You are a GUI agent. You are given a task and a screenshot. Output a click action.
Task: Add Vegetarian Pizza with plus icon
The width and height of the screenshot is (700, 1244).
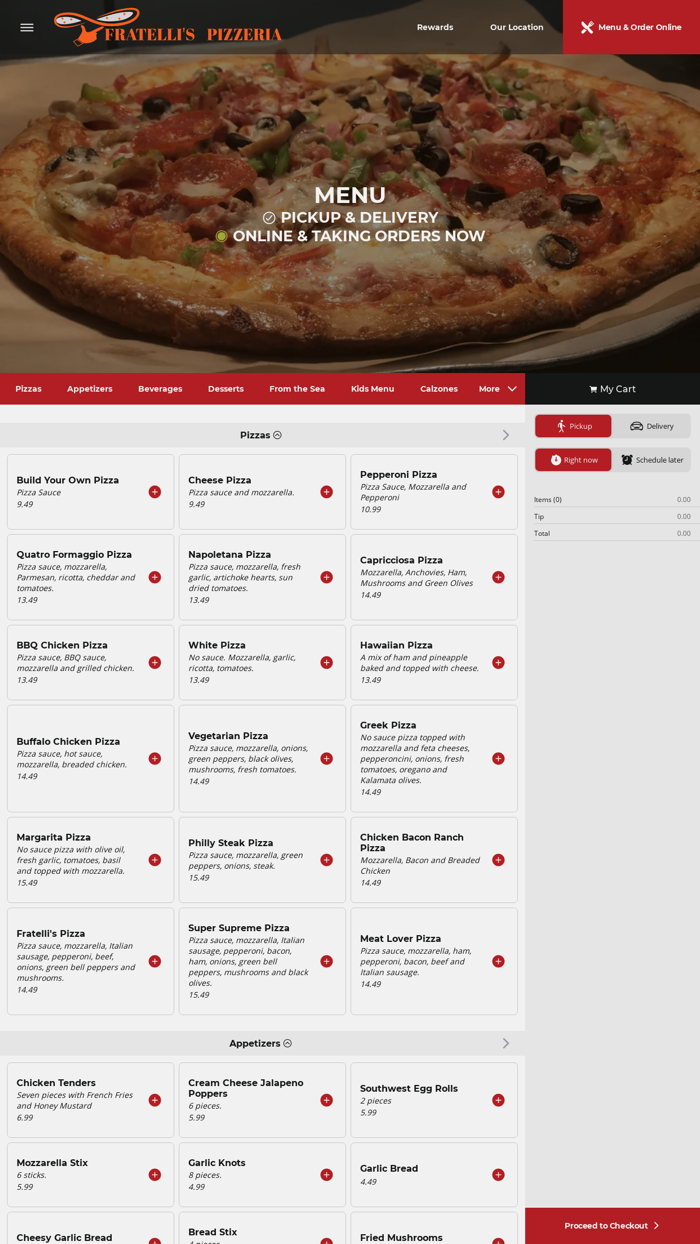(x=327, y=758)
